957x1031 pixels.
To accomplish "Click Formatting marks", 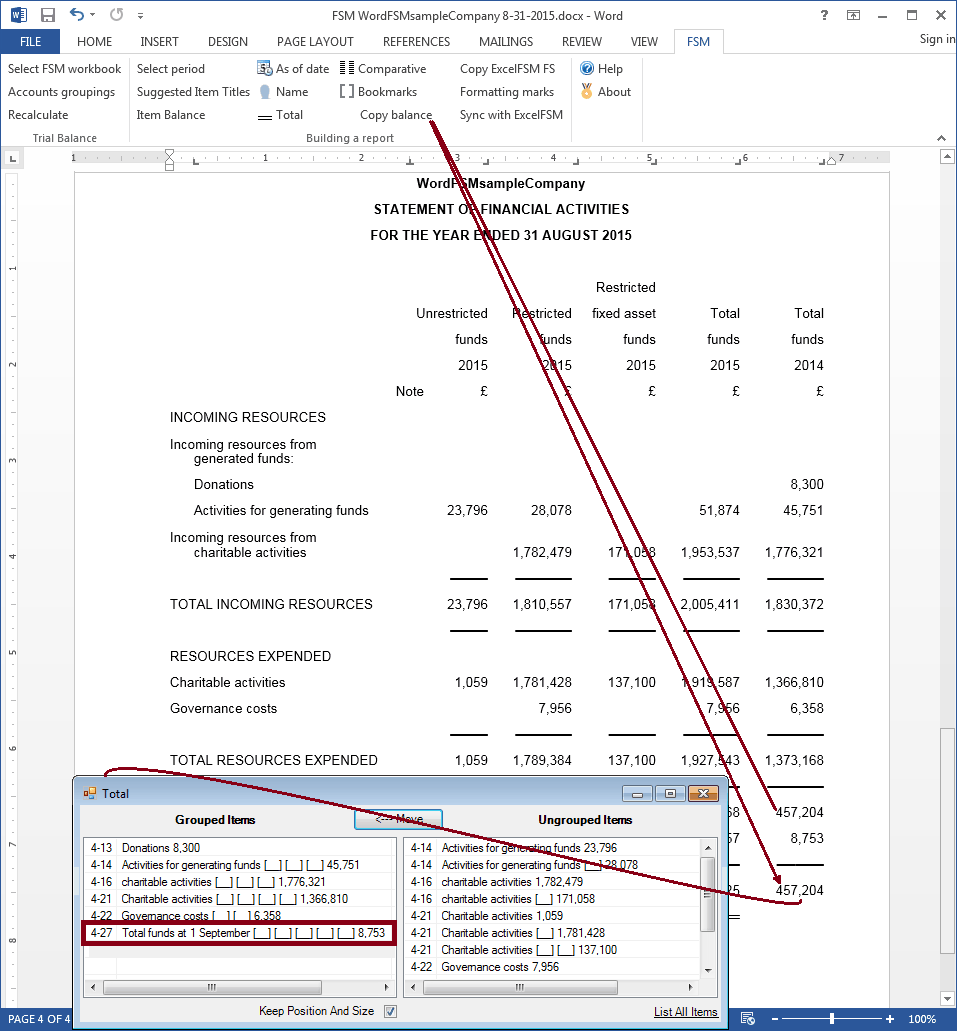I will [506, 92].
